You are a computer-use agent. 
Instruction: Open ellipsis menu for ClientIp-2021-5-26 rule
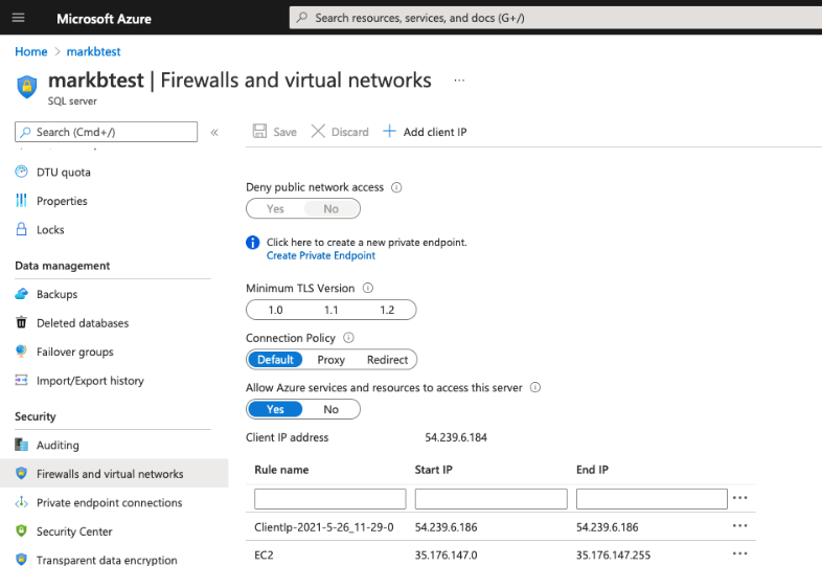coord(740,526)
